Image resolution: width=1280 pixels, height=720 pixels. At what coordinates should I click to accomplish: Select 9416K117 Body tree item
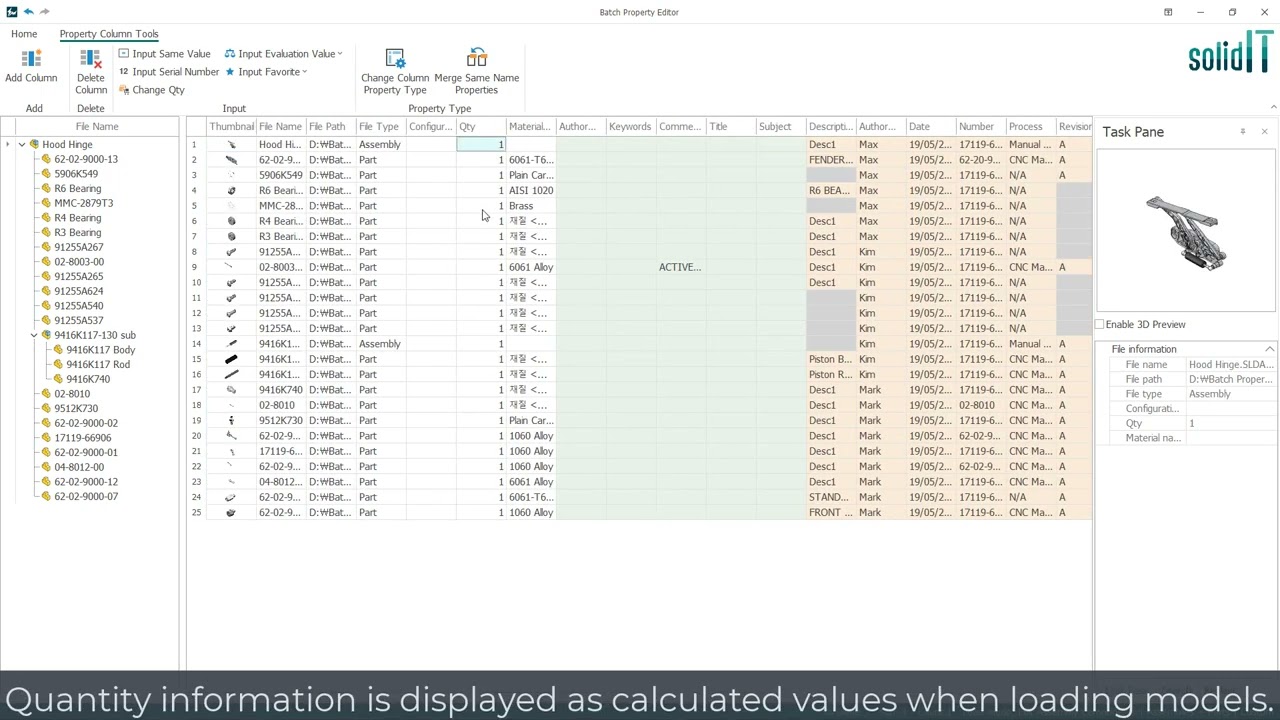pos(100,350)
